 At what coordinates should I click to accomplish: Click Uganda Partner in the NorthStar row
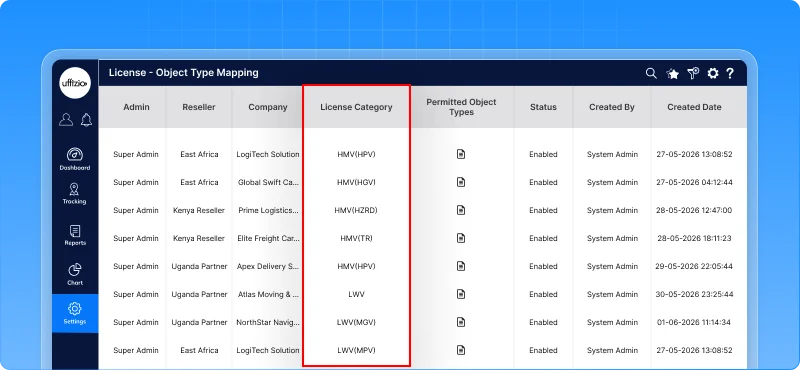[199, 323]
